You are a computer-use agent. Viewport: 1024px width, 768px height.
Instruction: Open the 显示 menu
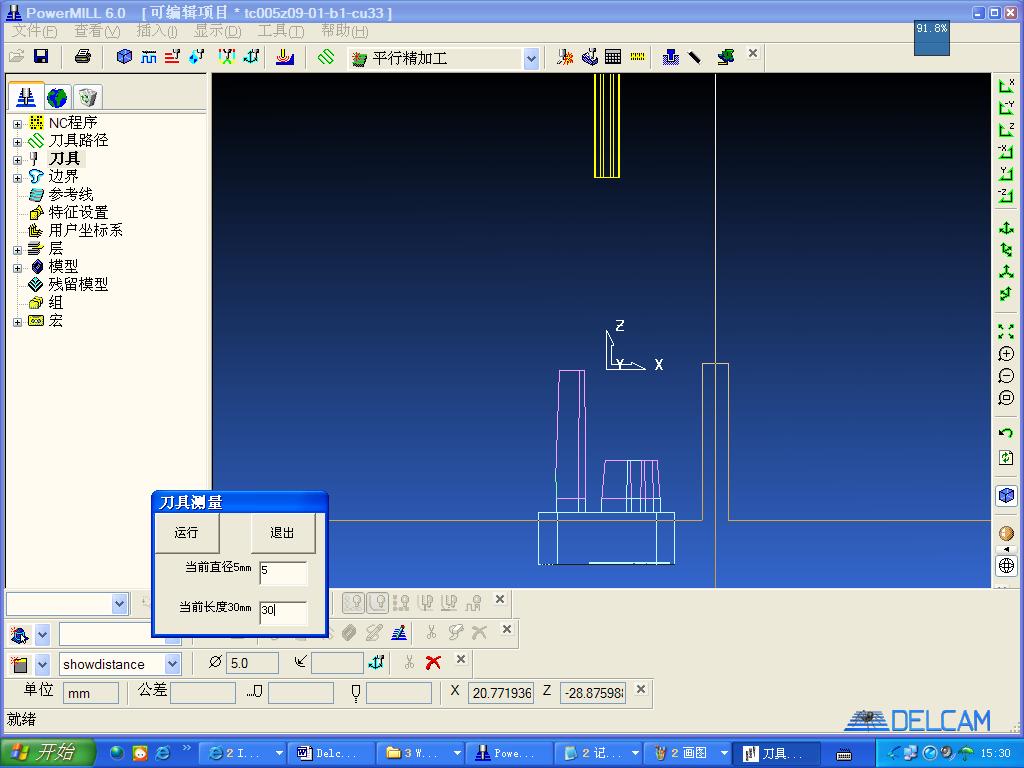(217, 31)
